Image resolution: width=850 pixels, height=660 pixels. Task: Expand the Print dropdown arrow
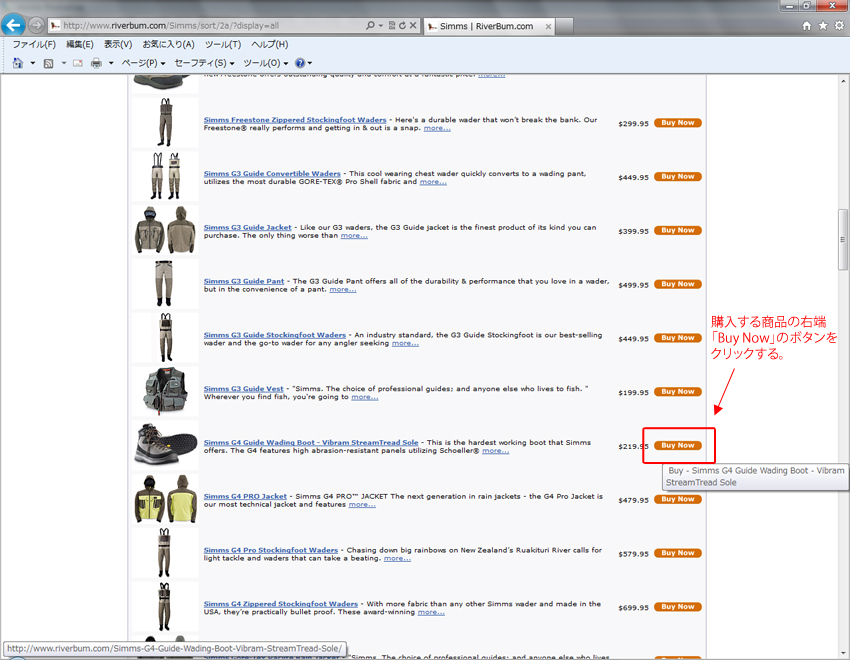pyautogui.click(x=111, y=63)
